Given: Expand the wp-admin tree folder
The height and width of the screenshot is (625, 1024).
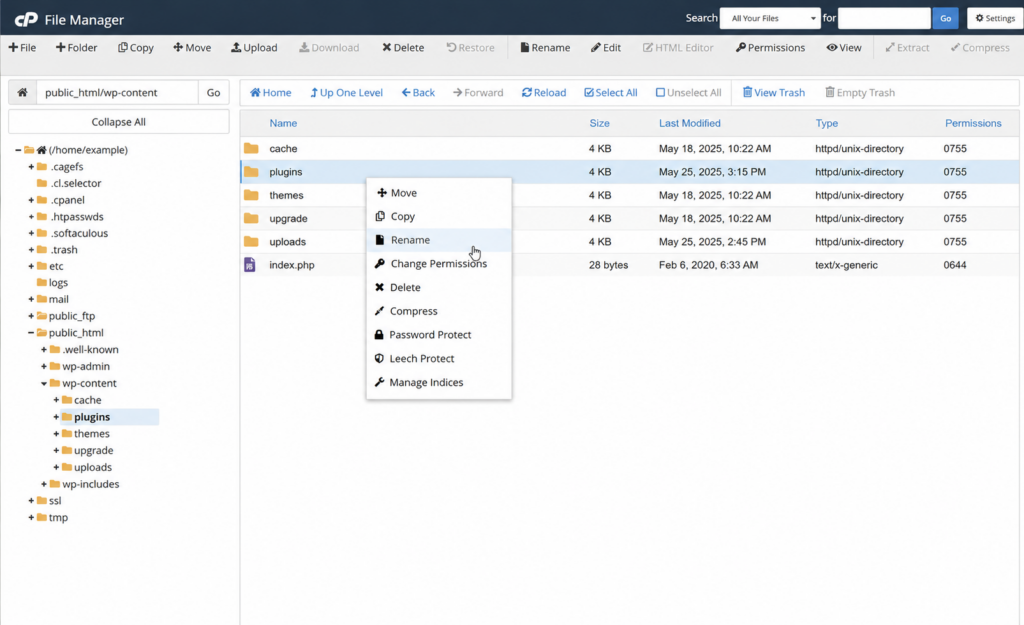Looking at the screenshot, I should [44, 366].
